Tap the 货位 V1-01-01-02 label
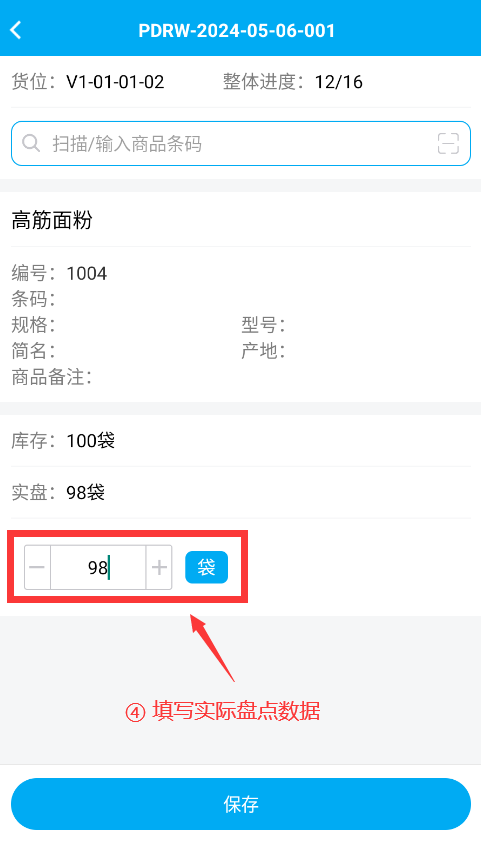This screenshot has width=481, height=843. (88, 82)
